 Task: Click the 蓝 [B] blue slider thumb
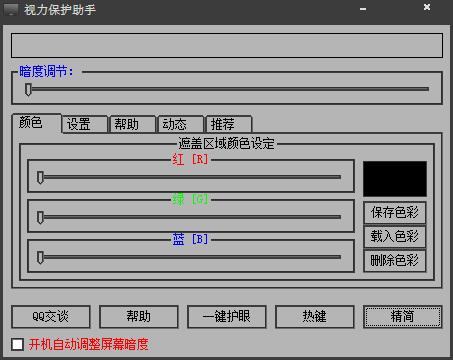40,258
